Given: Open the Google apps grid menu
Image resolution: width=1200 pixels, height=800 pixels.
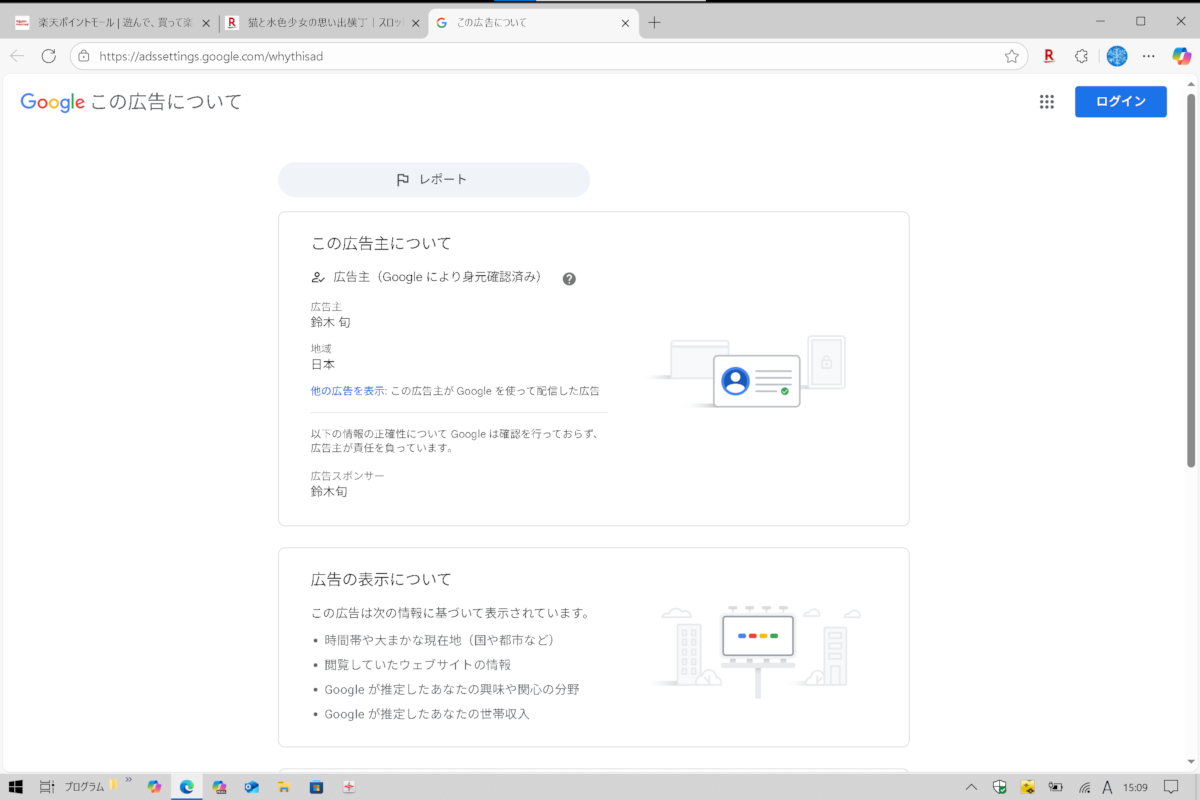Looking at the screenshot, I should pyautogui.click(x=1047, y=102).
